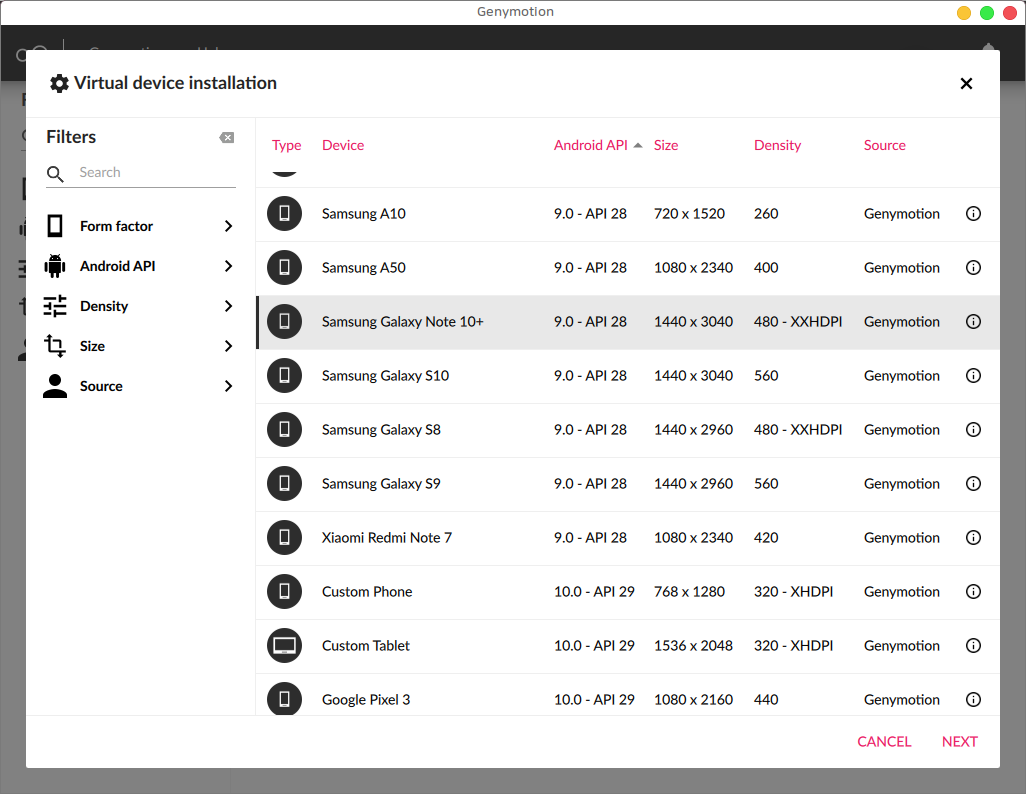Click CANCEL to dismiss the dialog
This screenshot has height=794, width=1026.
click(x=884, y=742)
